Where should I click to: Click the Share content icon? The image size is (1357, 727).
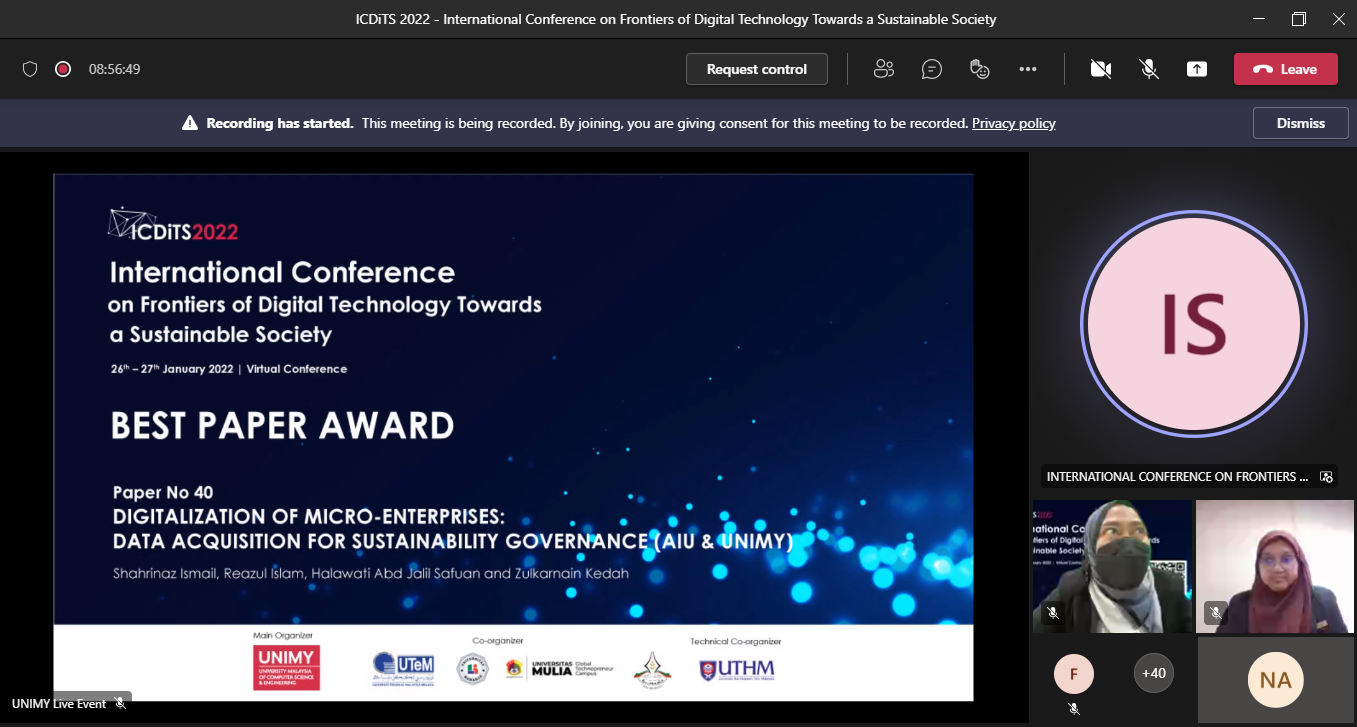[1197, 69]
